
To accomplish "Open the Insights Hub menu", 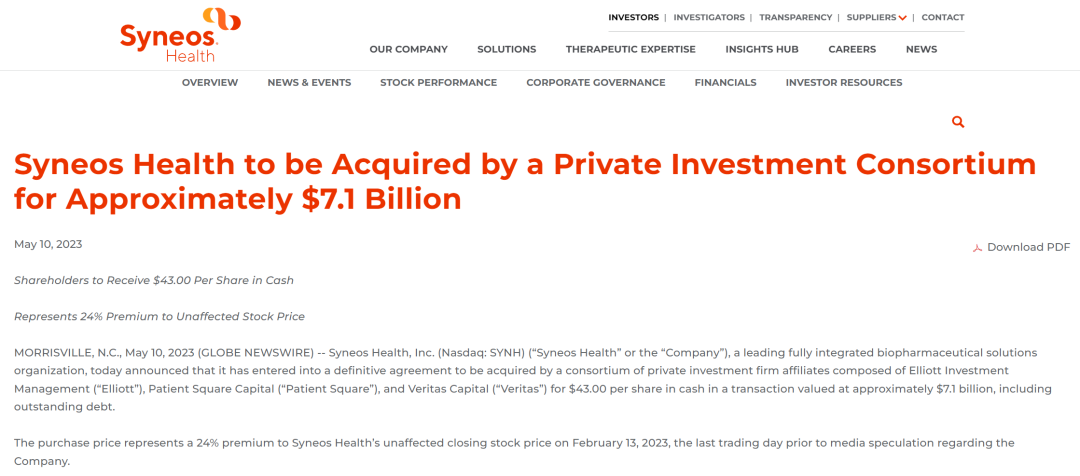I will [762, 49].
